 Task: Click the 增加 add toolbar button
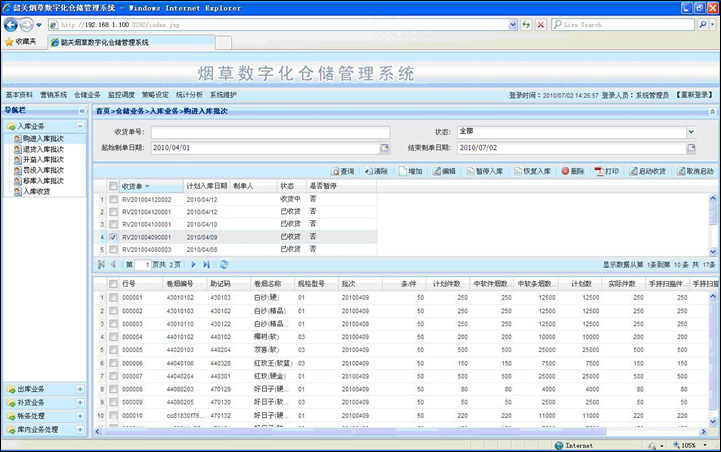click(x=411, y=172)
